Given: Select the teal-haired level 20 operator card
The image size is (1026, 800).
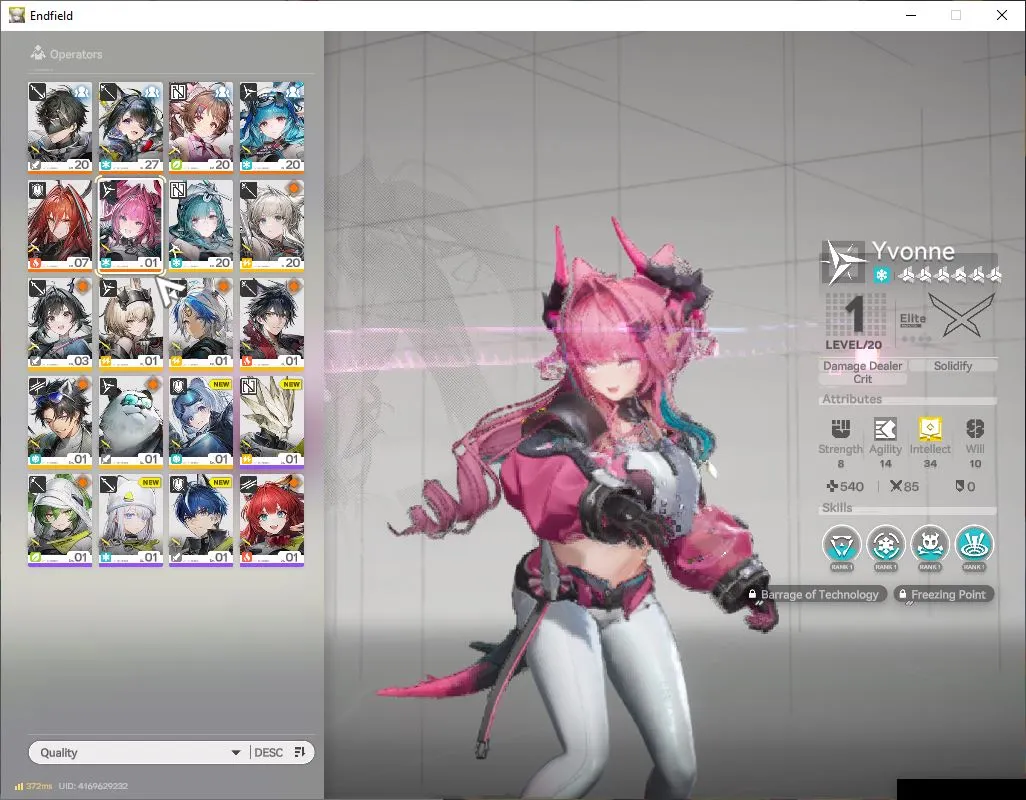Looking at the screenshot, I should coord(201,225).
